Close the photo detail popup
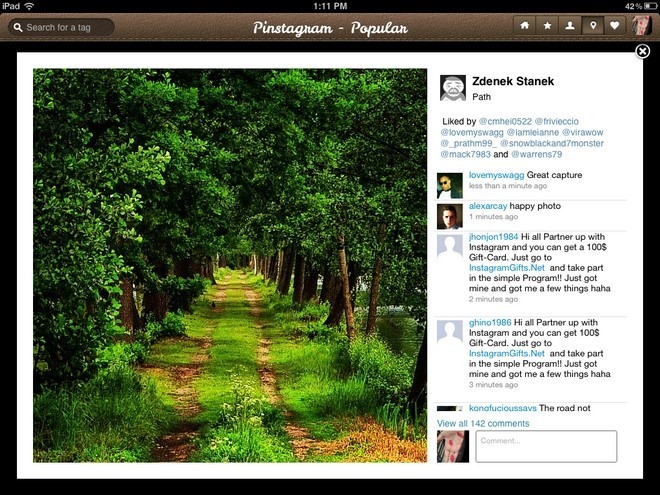 pos(642,51)
